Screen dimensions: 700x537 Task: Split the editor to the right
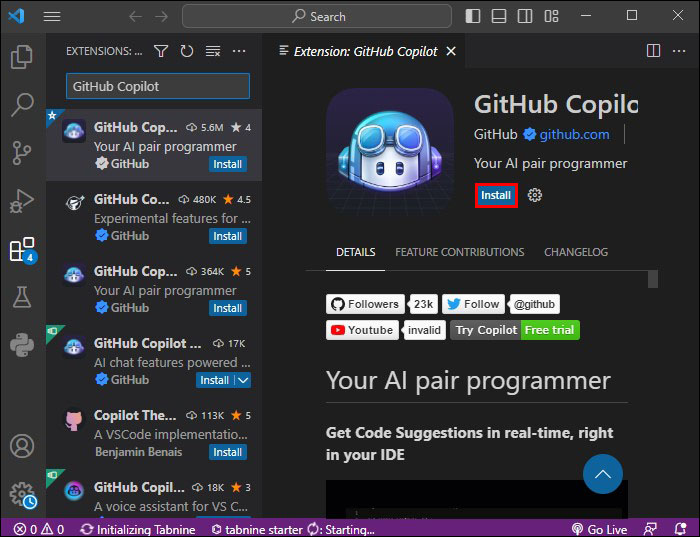tap(653, 51)
